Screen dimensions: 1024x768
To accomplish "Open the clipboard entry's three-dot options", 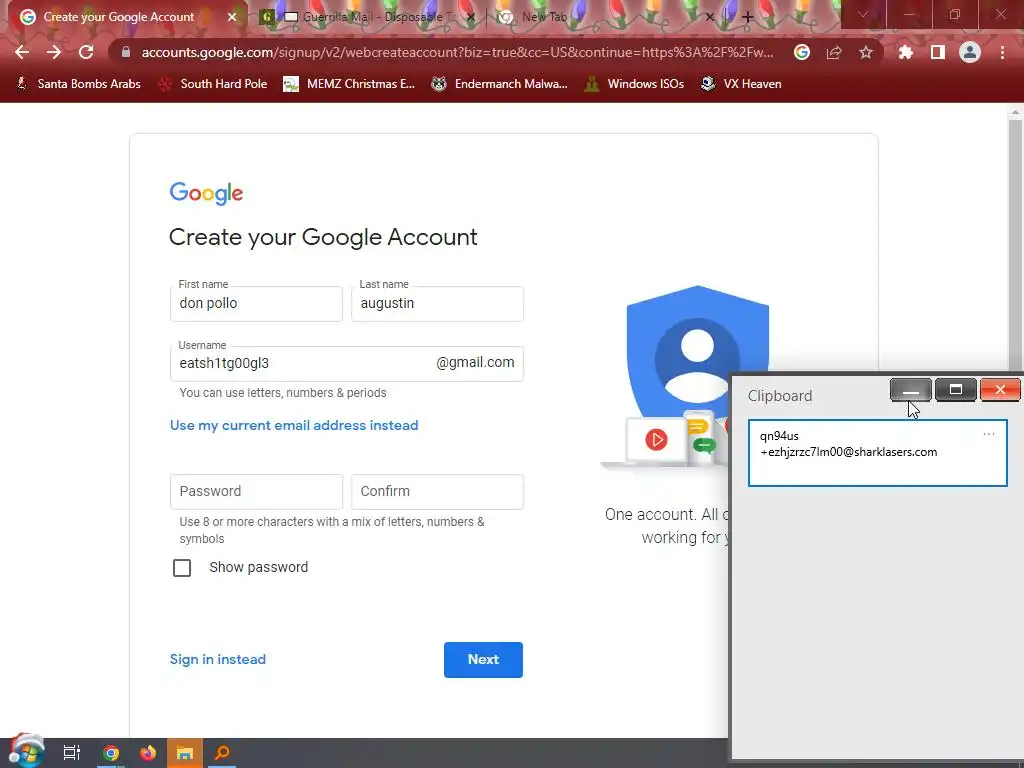I will click(989, 434).
